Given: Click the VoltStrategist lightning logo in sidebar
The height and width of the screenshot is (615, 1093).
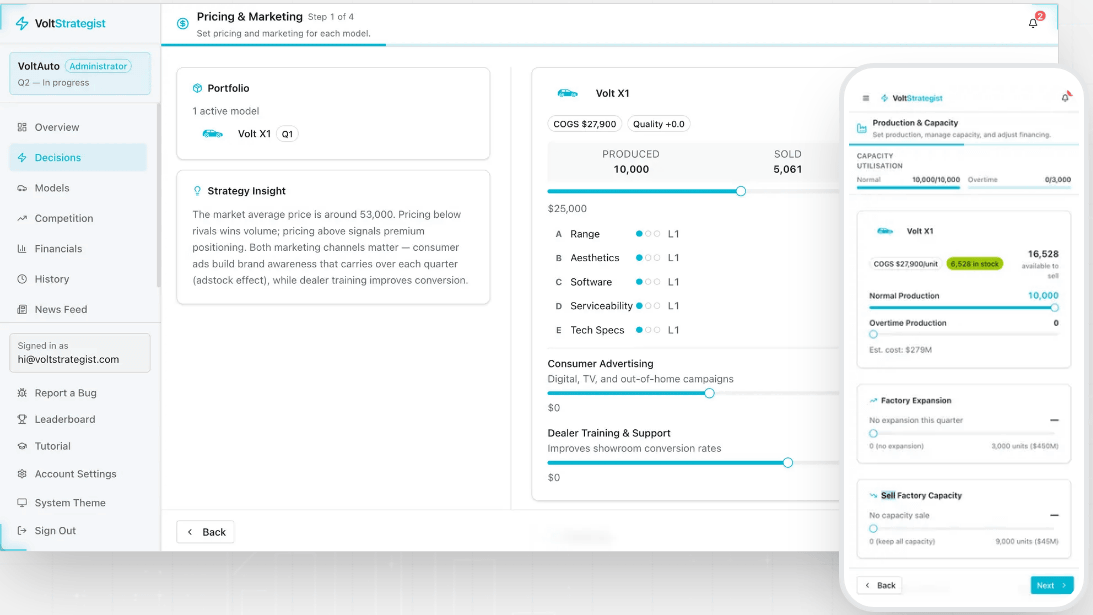Looking at the screenshot, I should pyautogui.click(x=22, y=23).
